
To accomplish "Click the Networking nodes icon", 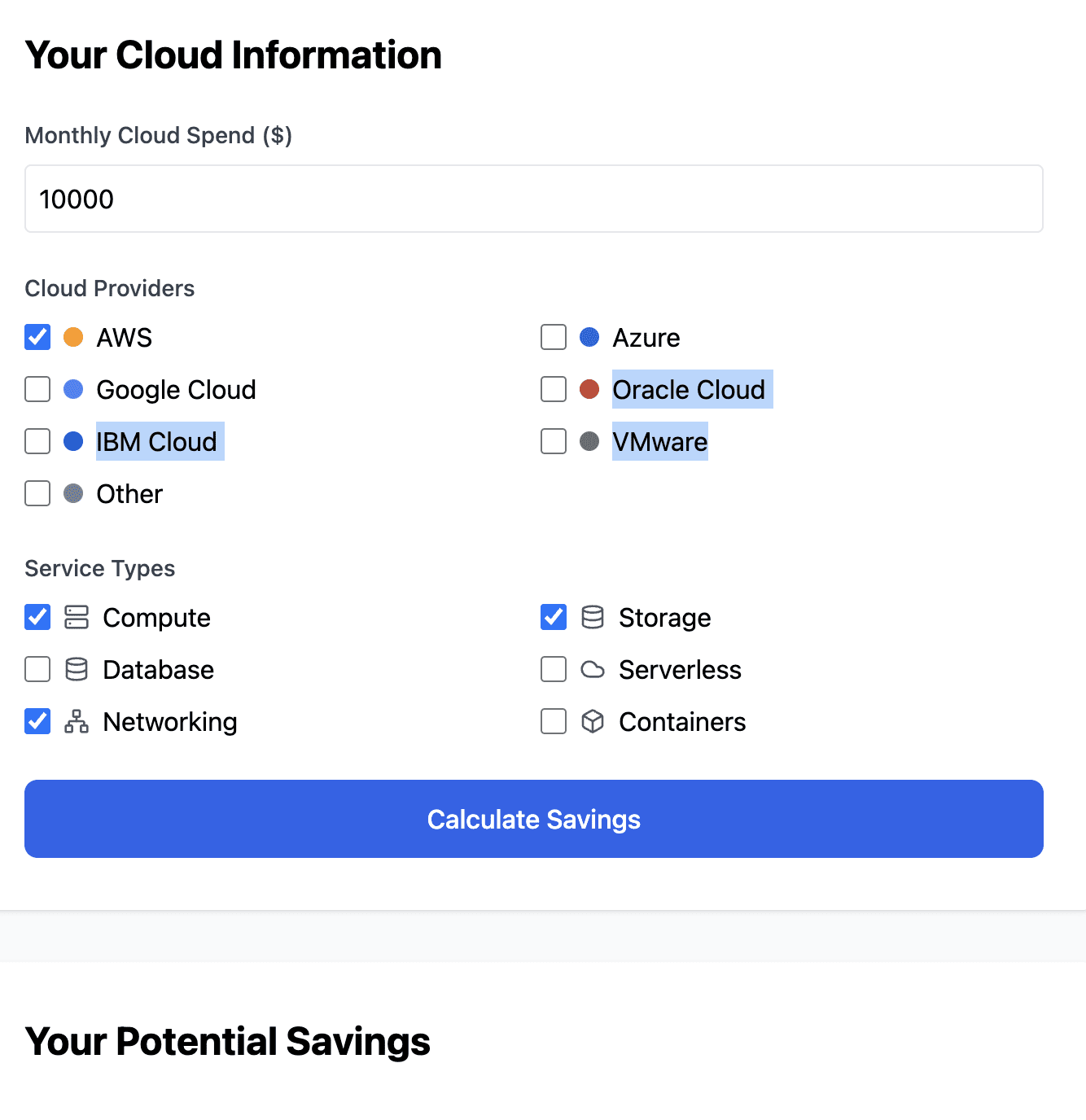I will (77, 721).
